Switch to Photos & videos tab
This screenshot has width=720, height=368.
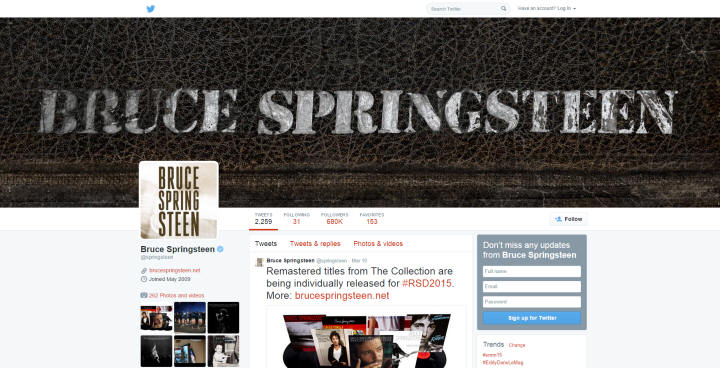click(x=378, y=244)
